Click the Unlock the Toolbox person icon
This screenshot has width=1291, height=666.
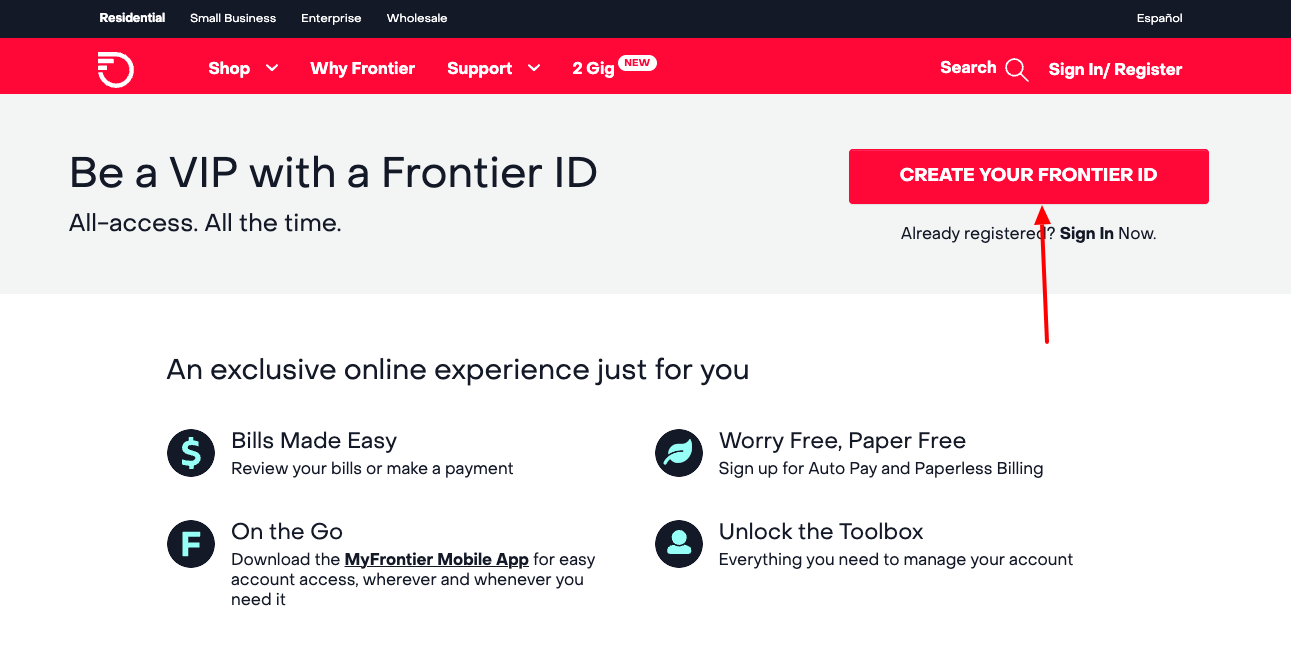(x=678, y=543)
